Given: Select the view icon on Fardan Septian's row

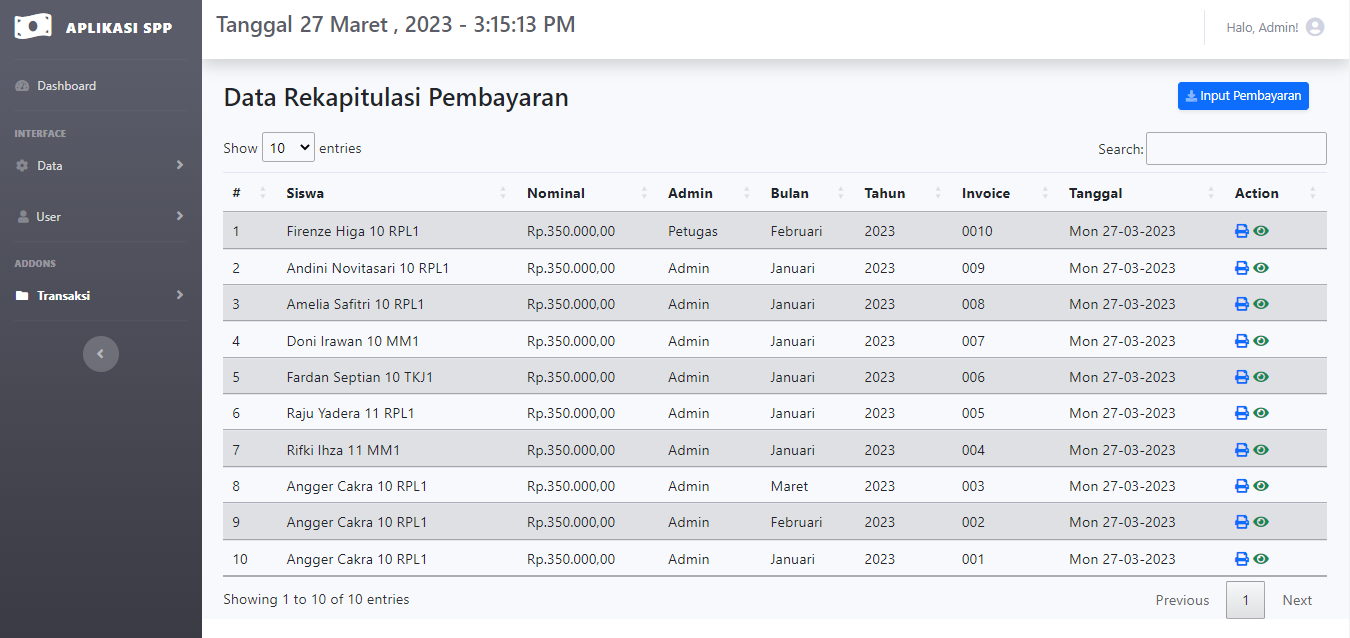Looking at the screenshot, I should point(1261,376).
